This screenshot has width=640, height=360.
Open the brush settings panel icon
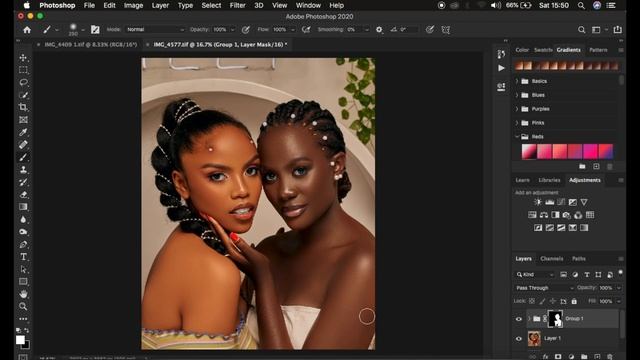tap(95, 29)
